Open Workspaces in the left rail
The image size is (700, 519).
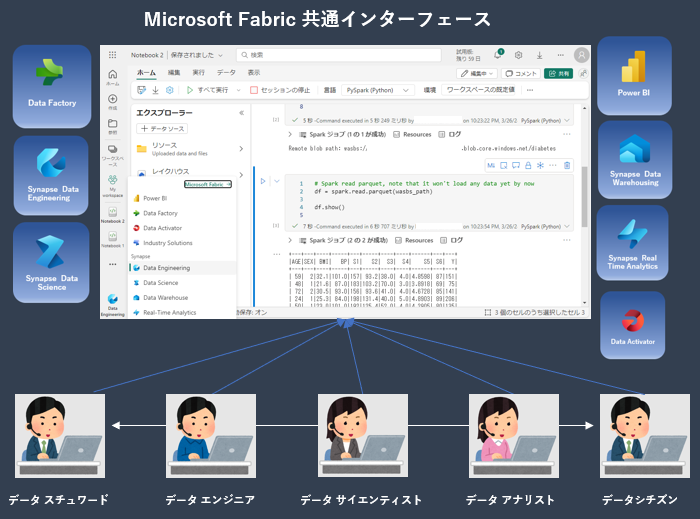[x=112, y=155]
